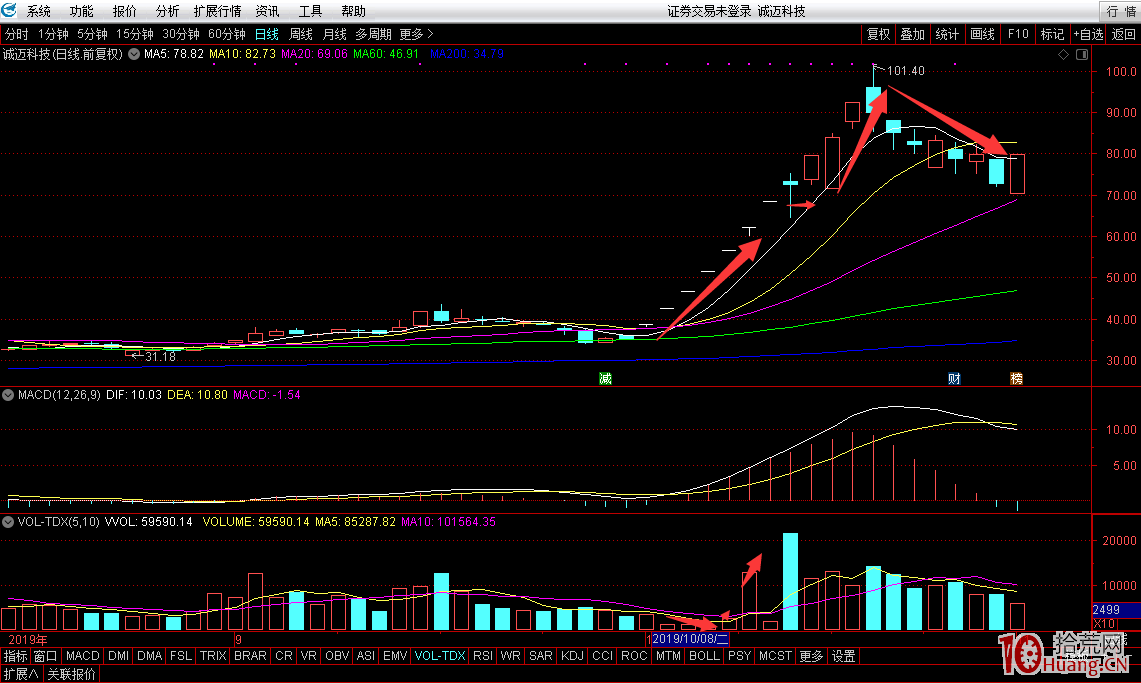1141x684 pixels.
Task: Add stock via +自选 button
Action: click(x=1088, y=34)
